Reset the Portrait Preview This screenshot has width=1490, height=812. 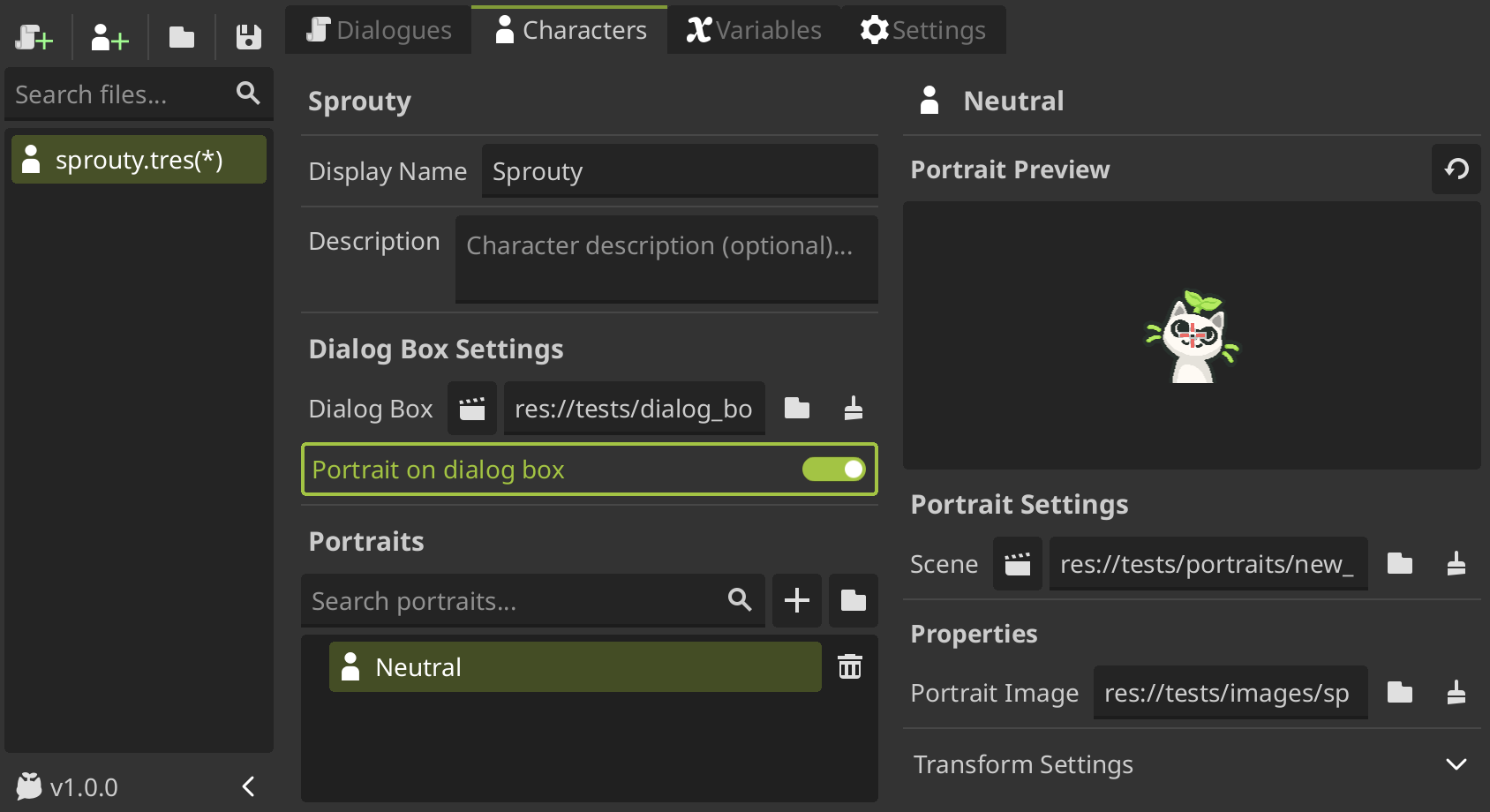1456,169
